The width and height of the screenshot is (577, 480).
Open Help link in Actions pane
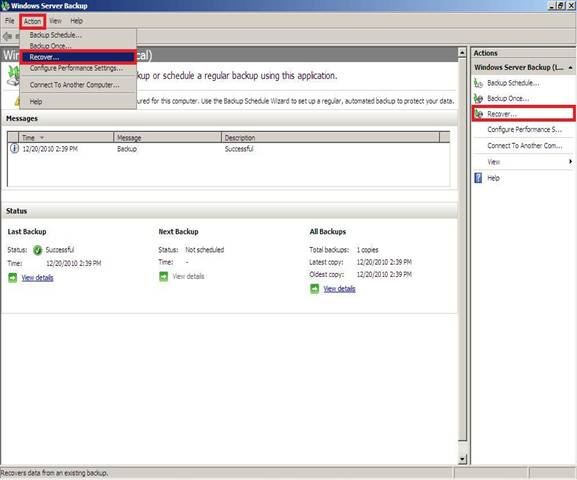(493, 178)
